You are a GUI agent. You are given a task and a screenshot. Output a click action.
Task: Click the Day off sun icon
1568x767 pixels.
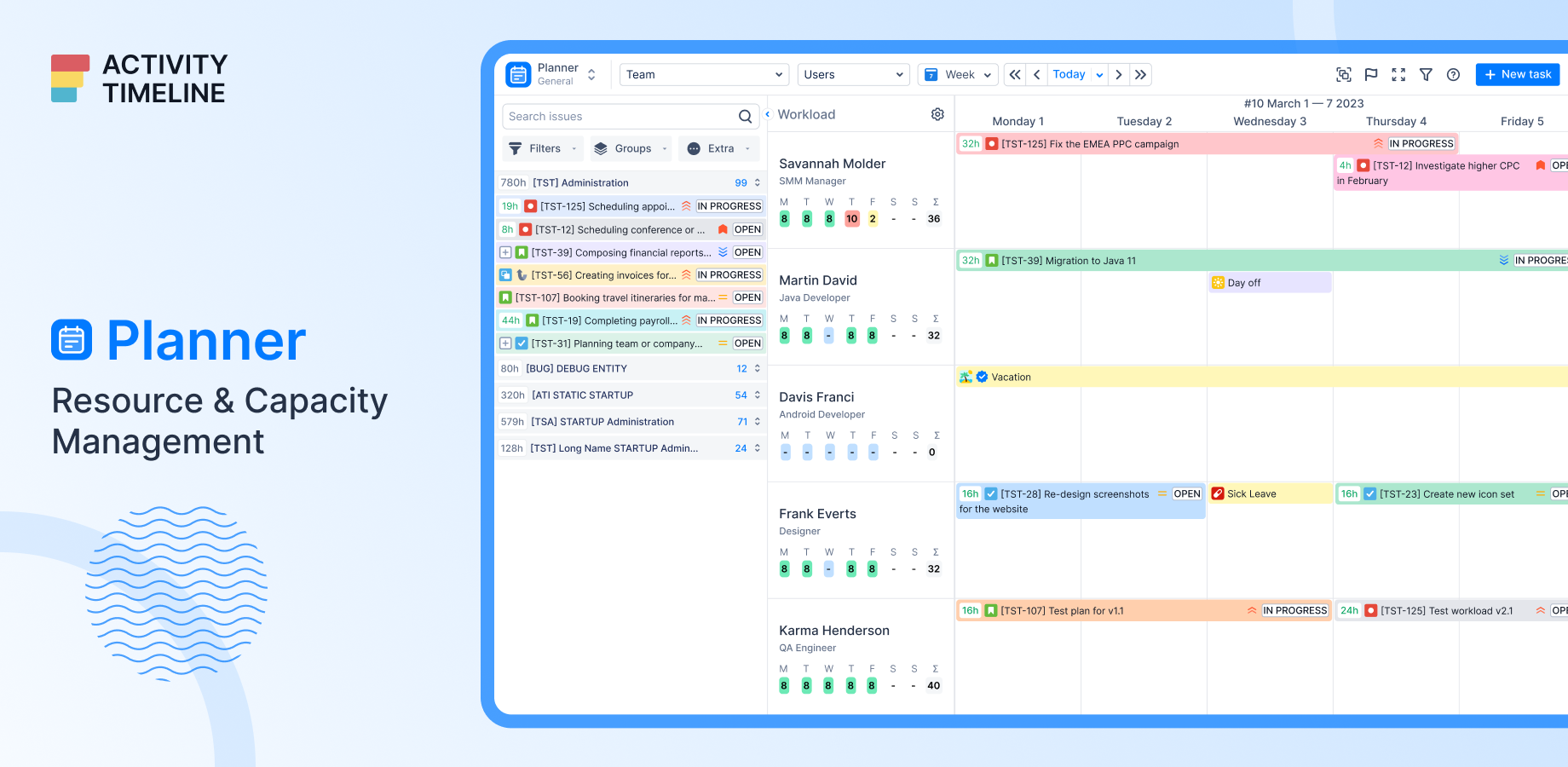pos(1218,283)
